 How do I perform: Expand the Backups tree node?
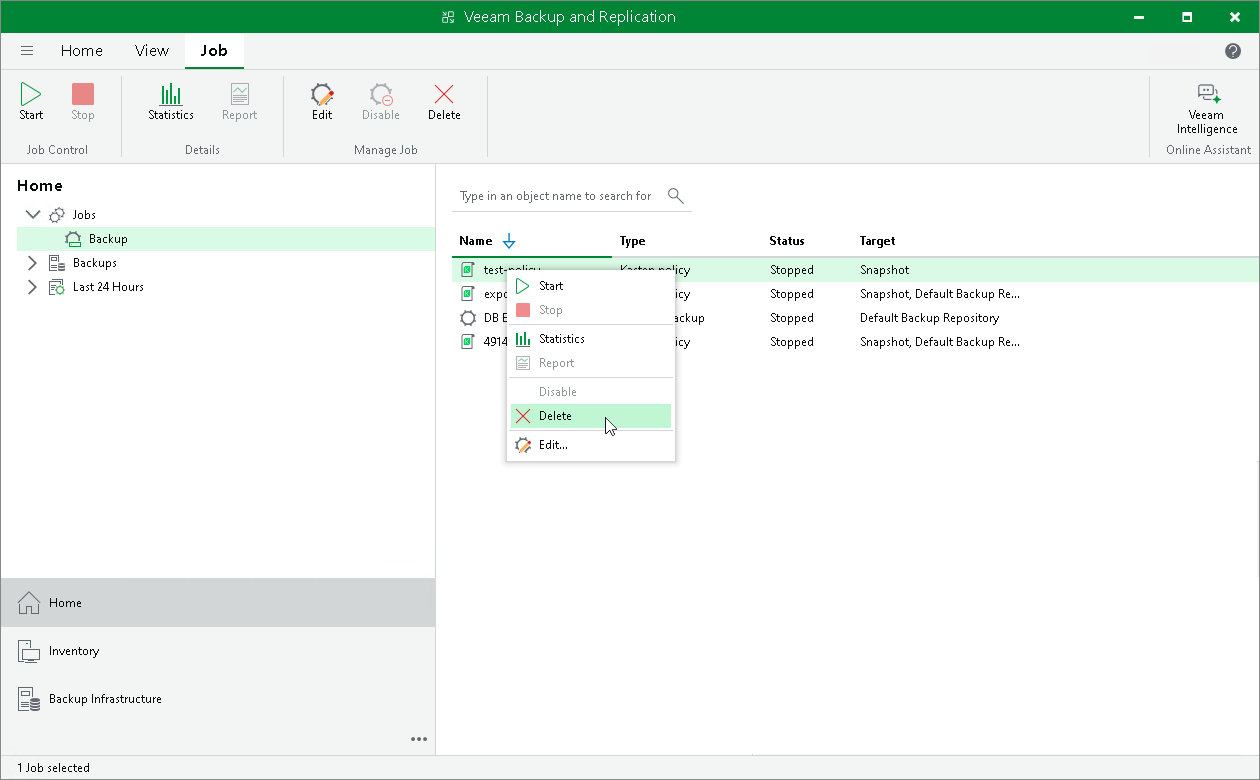click(32, 263)
